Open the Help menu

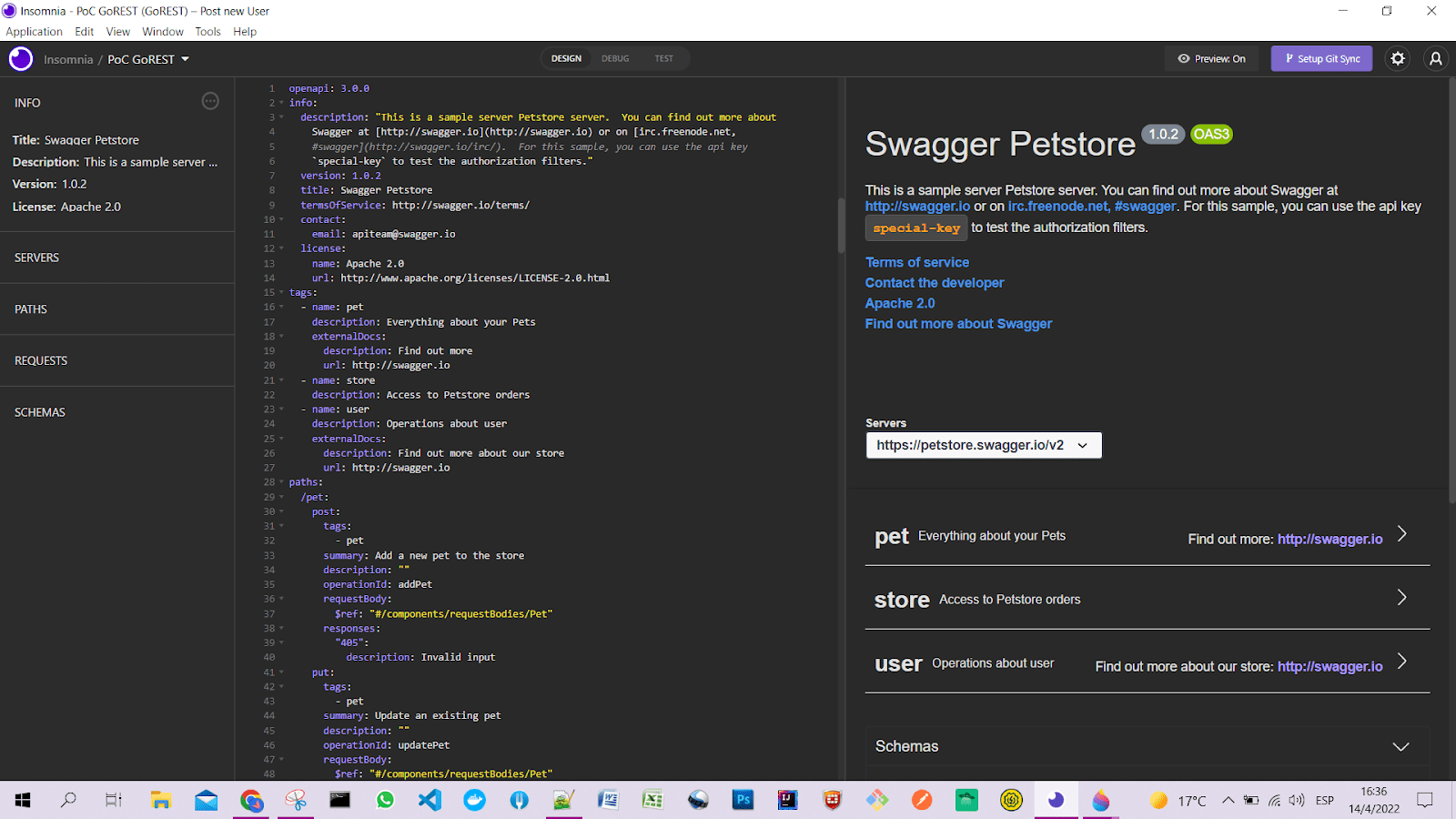coord(245,31)
